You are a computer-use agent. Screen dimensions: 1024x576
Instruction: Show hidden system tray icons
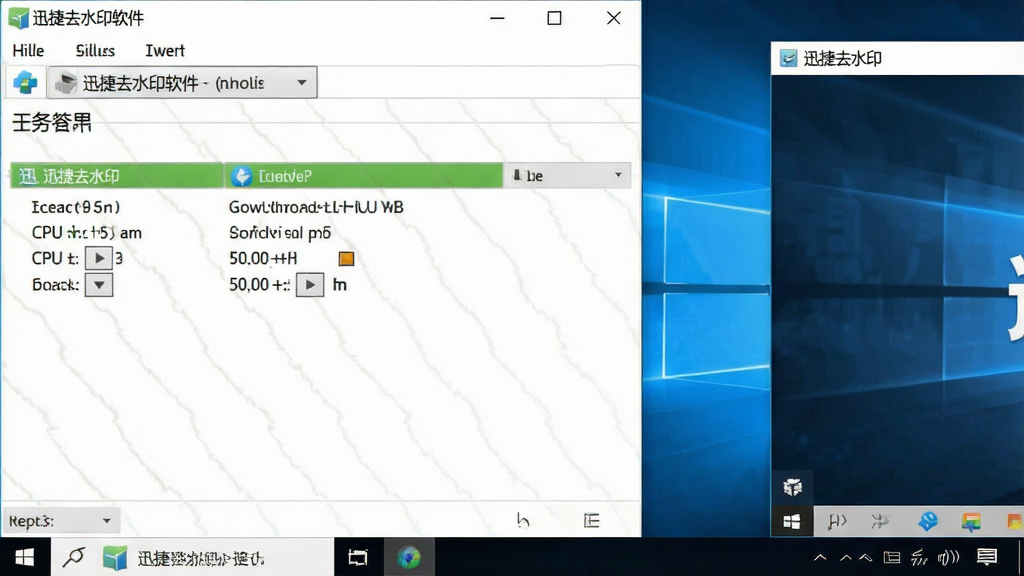(820, 558)
